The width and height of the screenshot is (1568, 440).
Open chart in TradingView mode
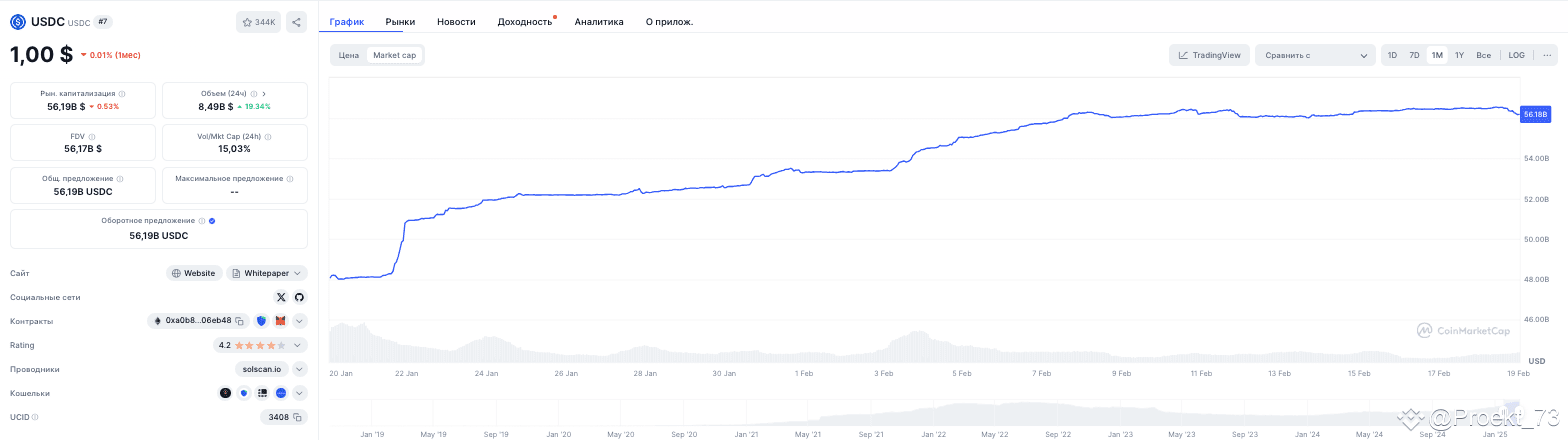(x=1209, y=55)
